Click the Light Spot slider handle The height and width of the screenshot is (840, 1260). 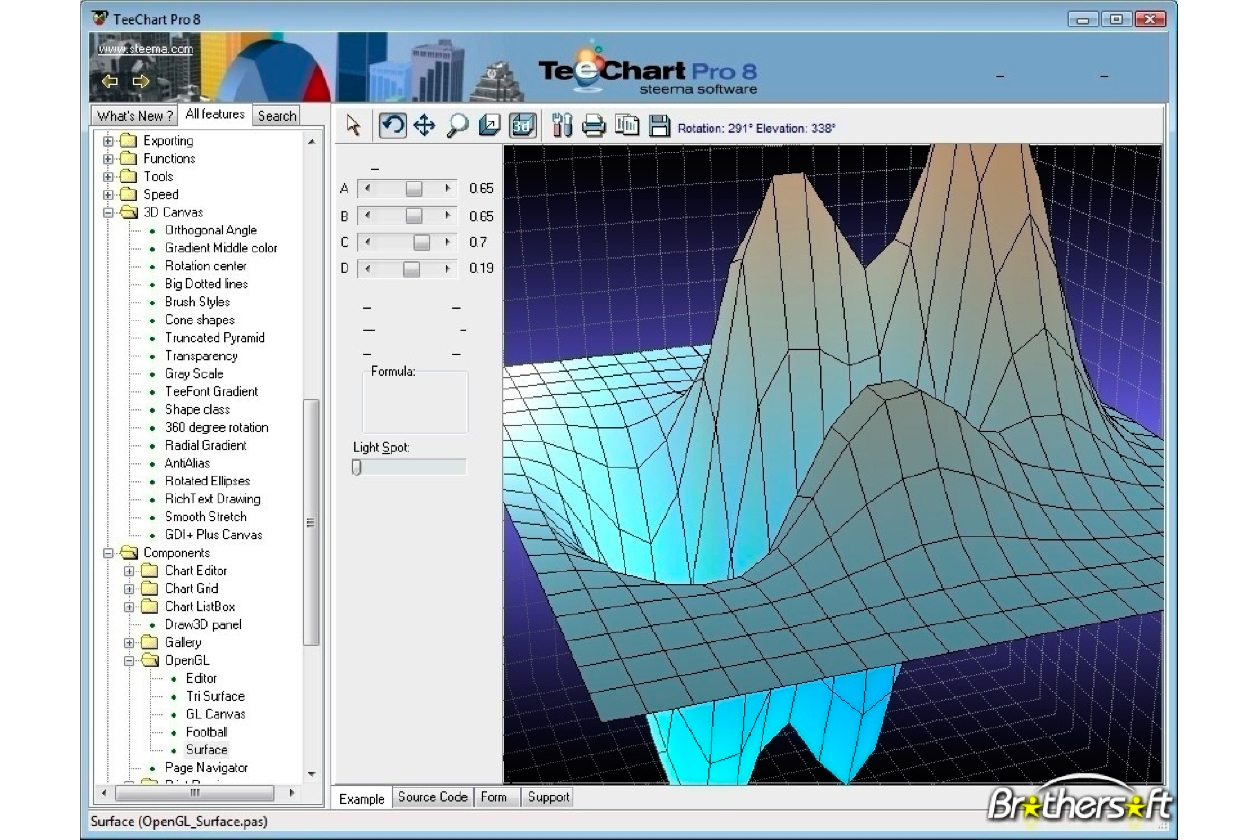[x=357, y=467]
